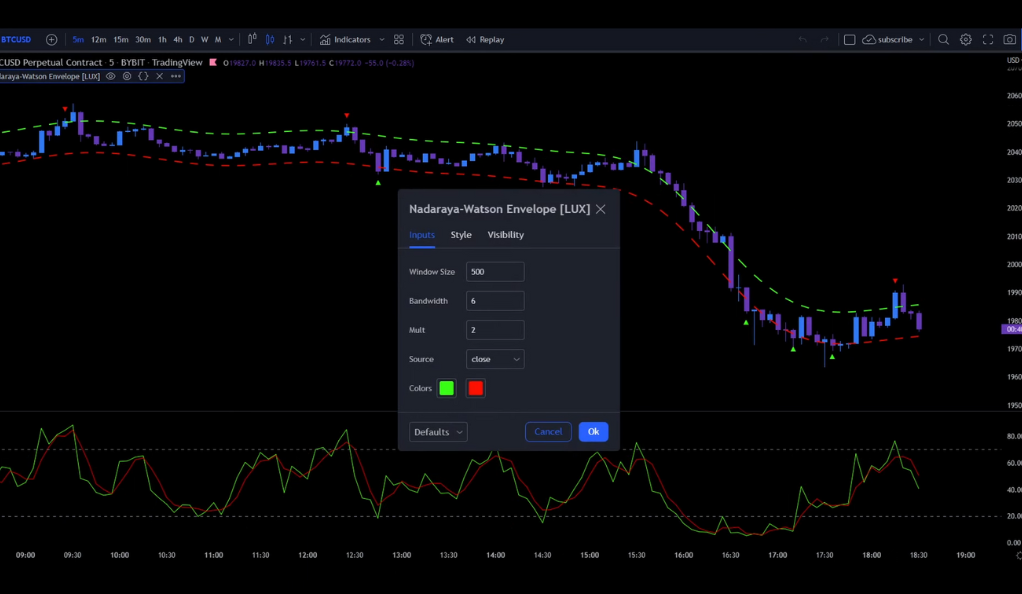Start bar Replay mode

click(485, 40)
